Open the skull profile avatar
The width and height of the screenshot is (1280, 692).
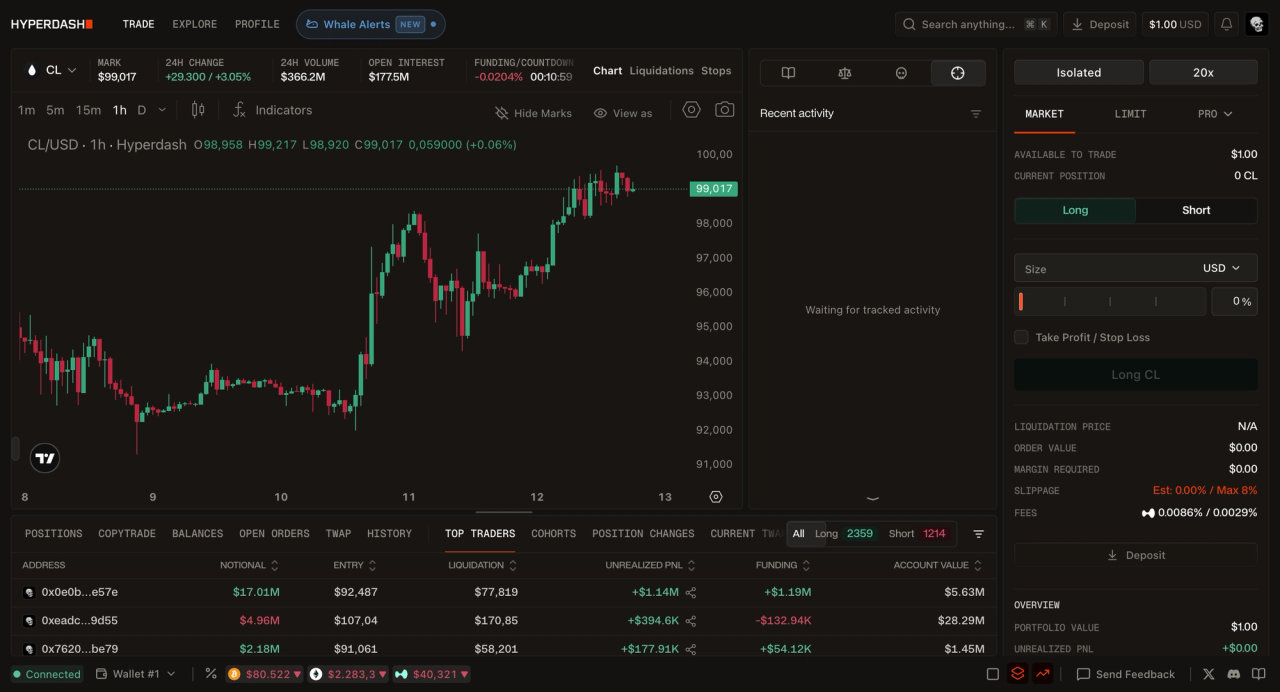(1257, 24)
